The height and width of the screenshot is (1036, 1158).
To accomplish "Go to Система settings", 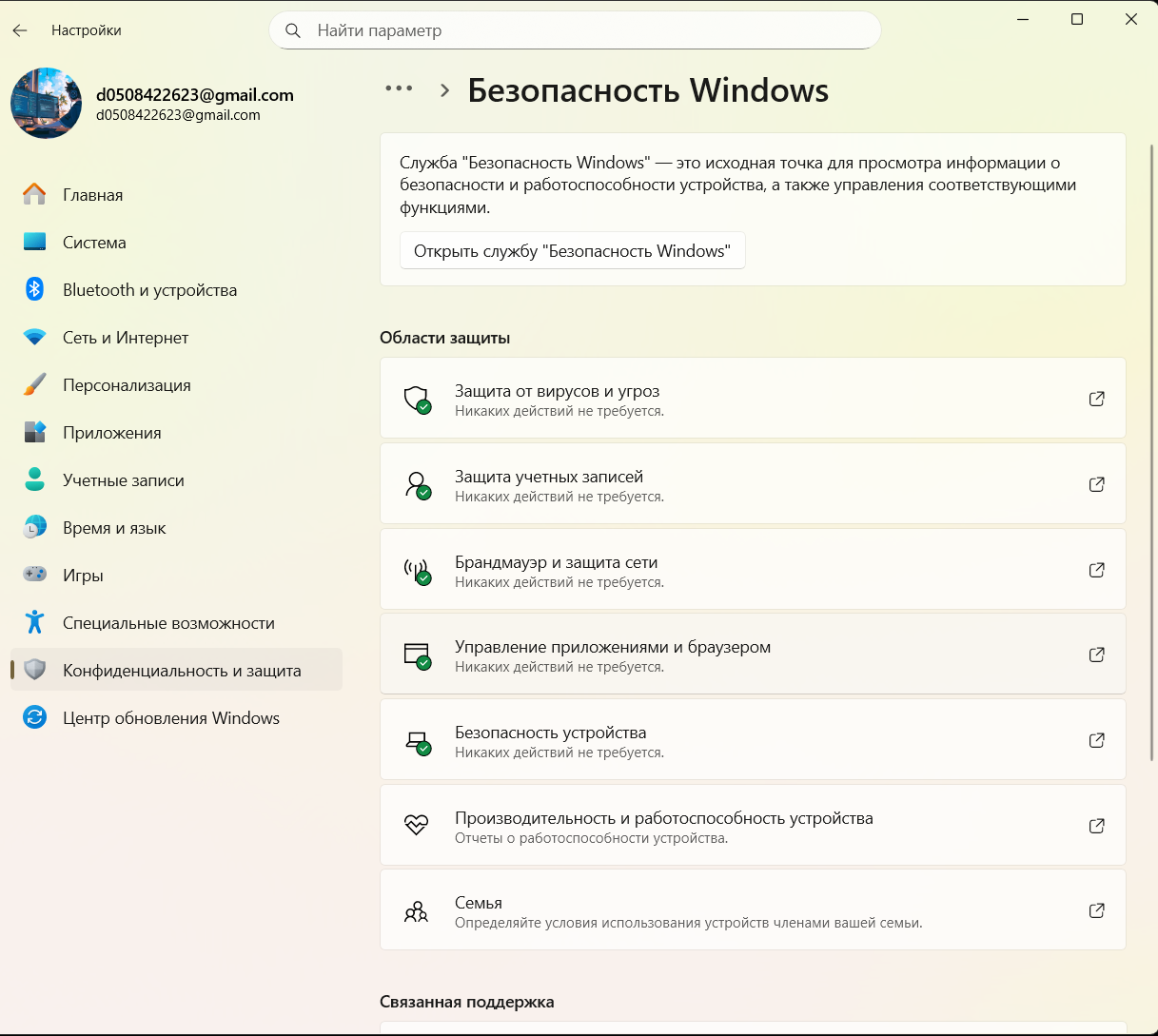I will click(x=94, y=243).
